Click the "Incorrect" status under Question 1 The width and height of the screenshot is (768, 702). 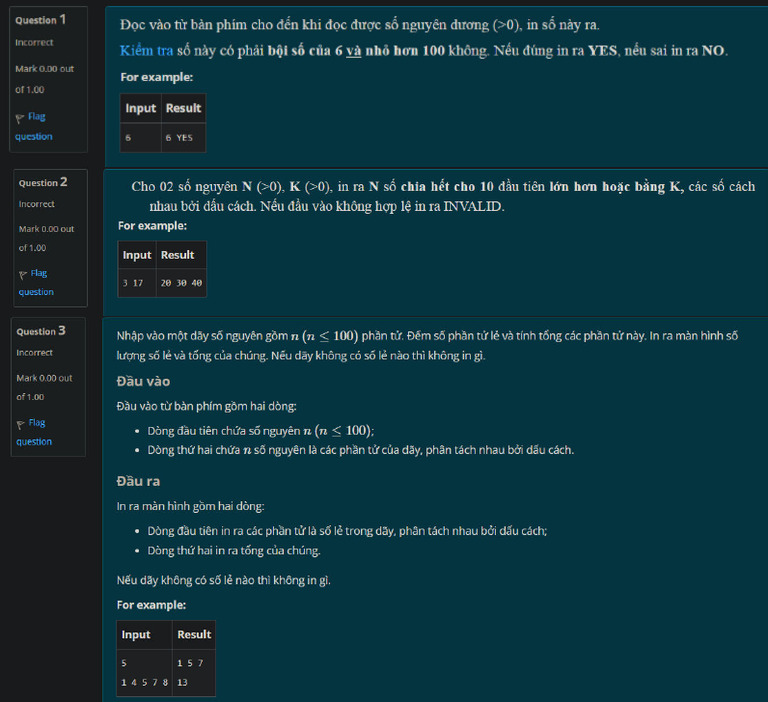coord(35,42)
